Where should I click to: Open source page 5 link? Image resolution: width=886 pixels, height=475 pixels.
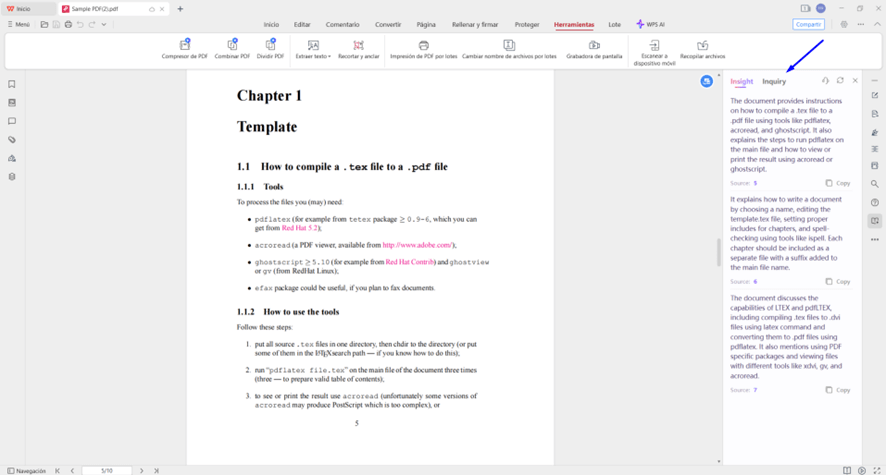tap(755, 183)
